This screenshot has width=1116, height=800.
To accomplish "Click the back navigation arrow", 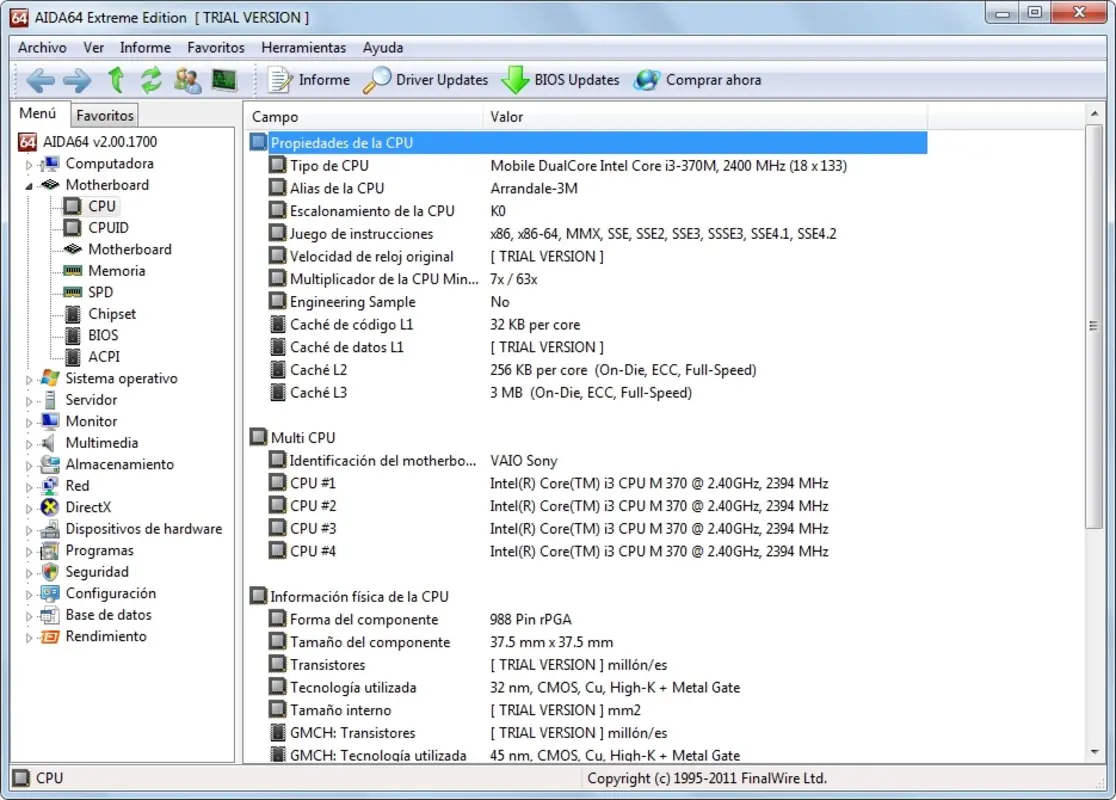I will (40, 80).
